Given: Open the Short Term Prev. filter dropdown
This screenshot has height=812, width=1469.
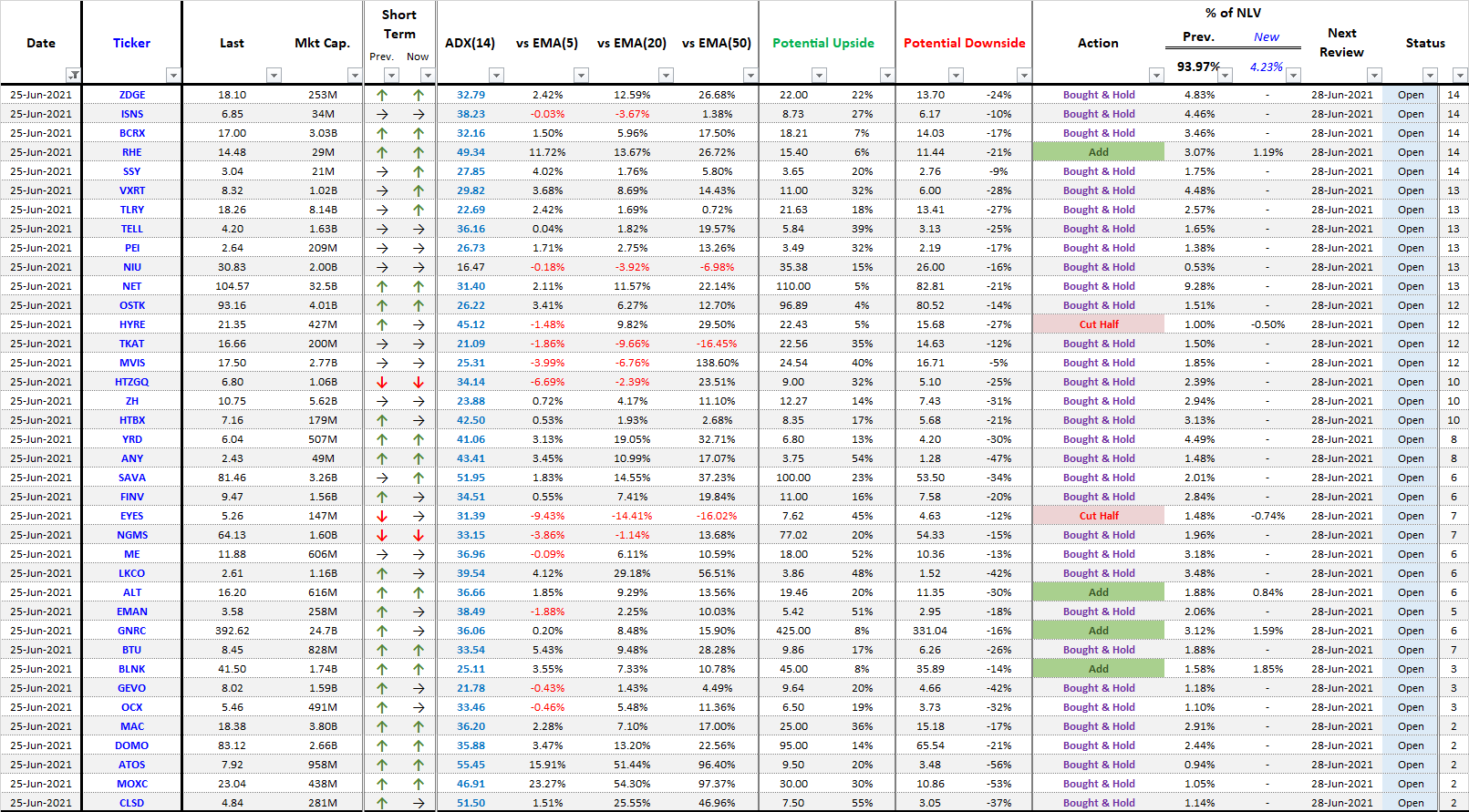Looking at the screenshot, I should (x=391, y=75).
